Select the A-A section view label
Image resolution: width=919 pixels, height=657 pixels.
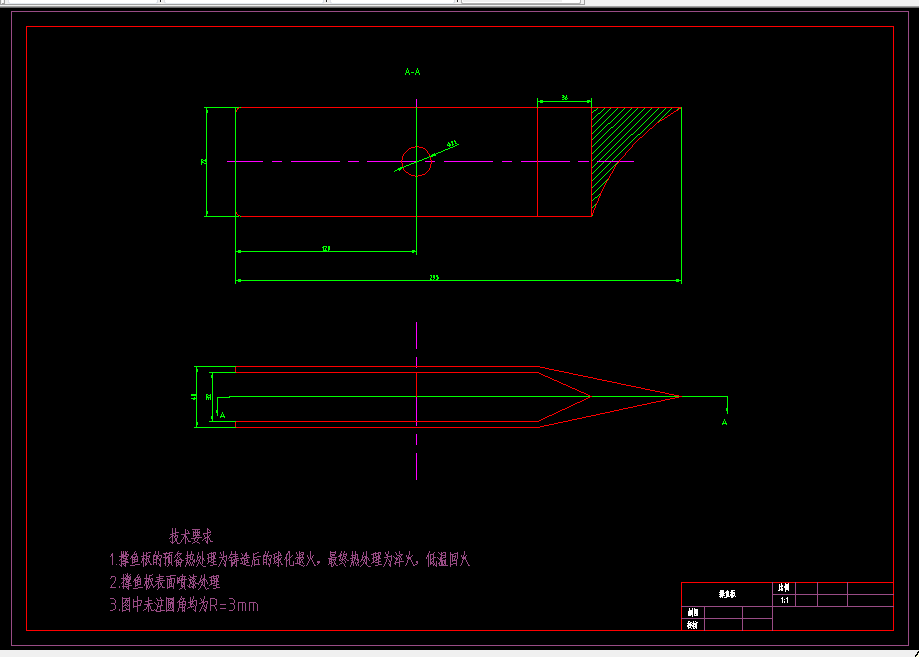[x=413, y=72]
